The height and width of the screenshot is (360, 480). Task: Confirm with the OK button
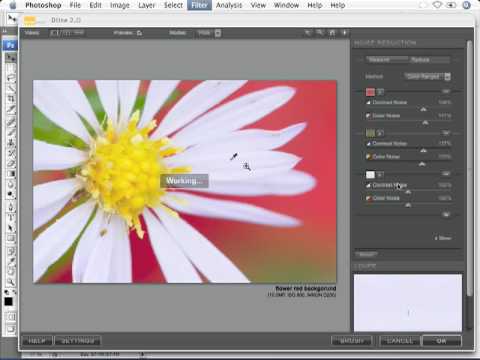[x=442, y=341]
